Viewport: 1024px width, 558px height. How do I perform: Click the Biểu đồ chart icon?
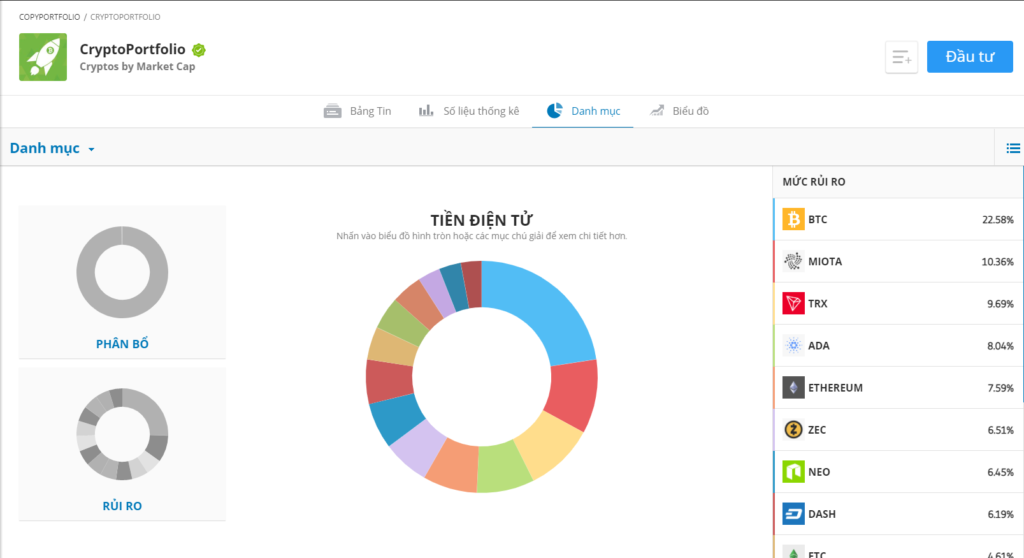point(657,110)
